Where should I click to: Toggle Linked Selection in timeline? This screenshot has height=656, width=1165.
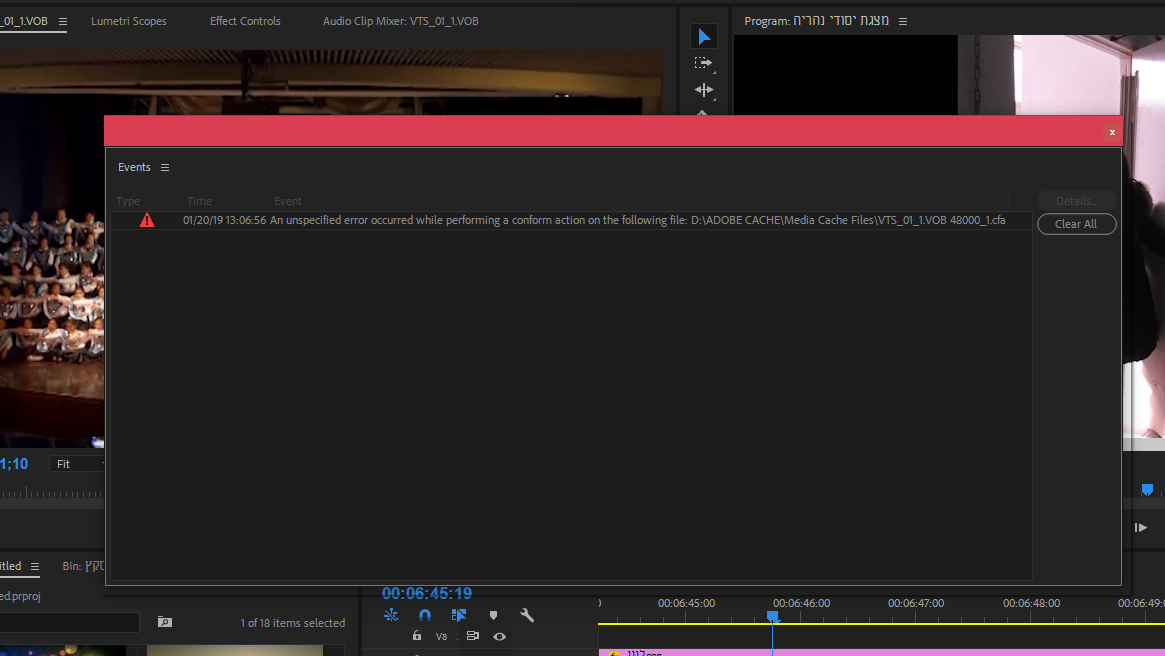[458, 615]
